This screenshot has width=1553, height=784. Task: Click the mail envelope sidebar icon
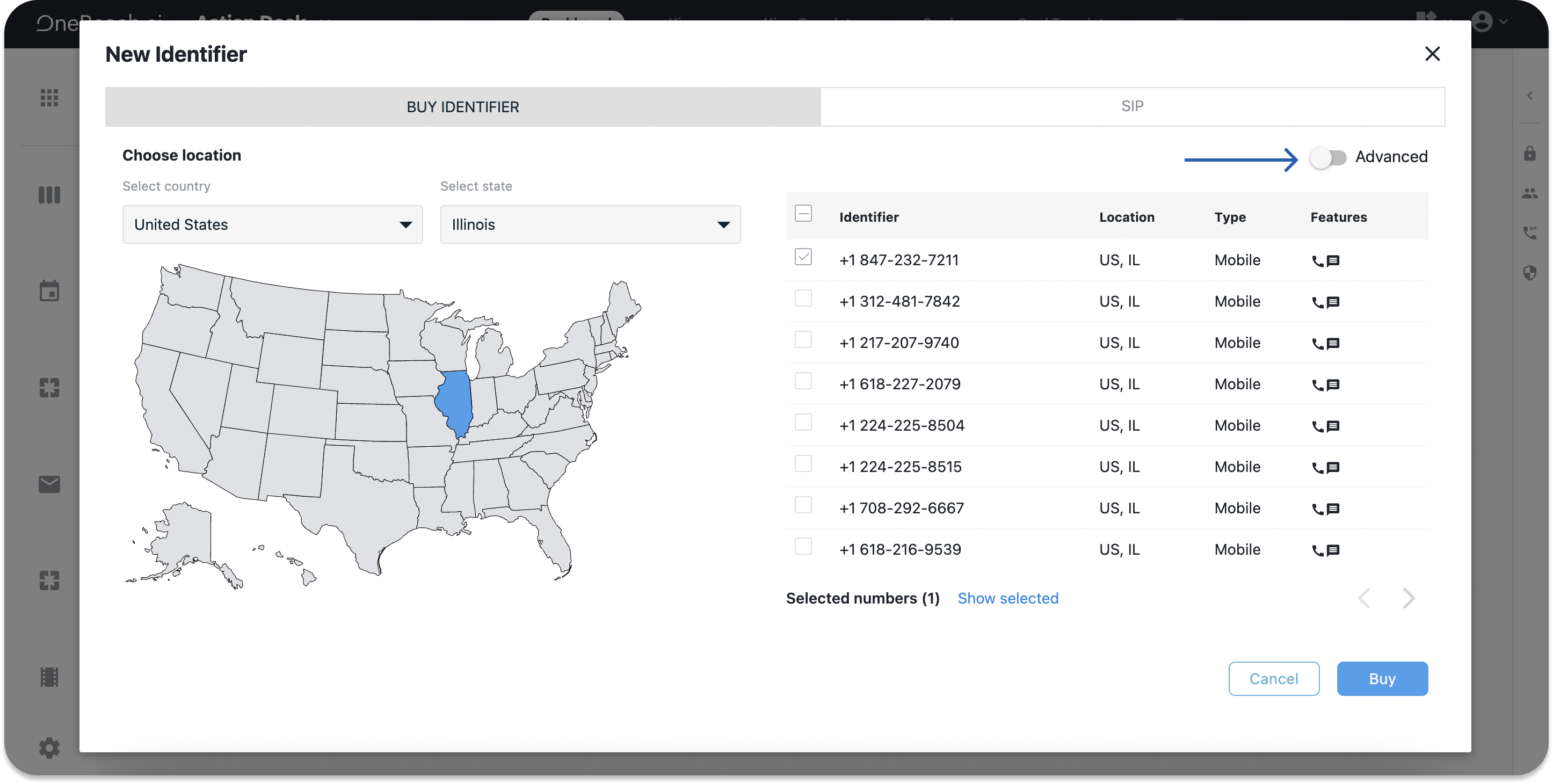49,484
